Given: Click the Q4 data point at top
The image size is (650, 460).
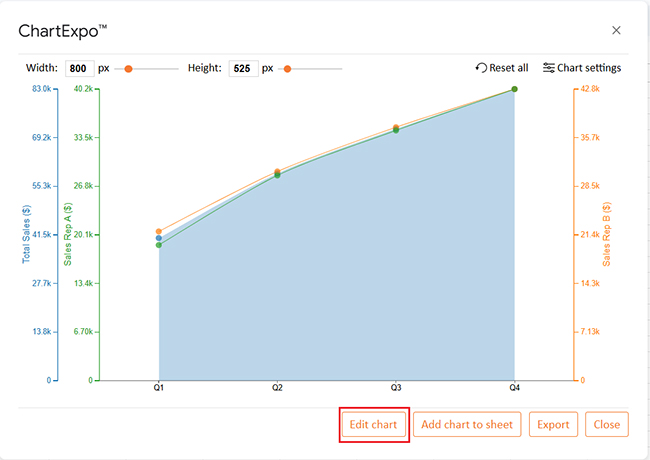Looking at the screenshot, I should (x=514, y=89).
